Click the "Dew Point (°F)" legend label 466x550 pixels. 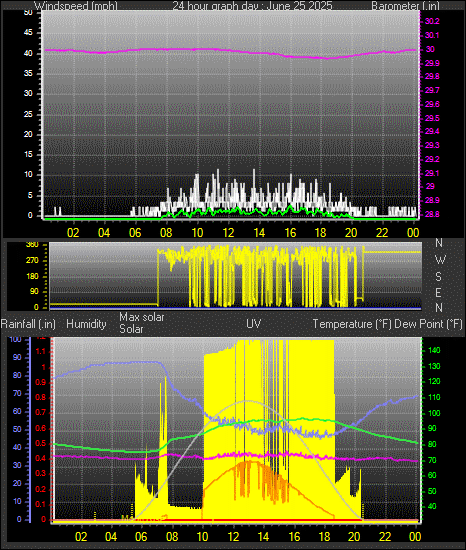click(428, 324)
